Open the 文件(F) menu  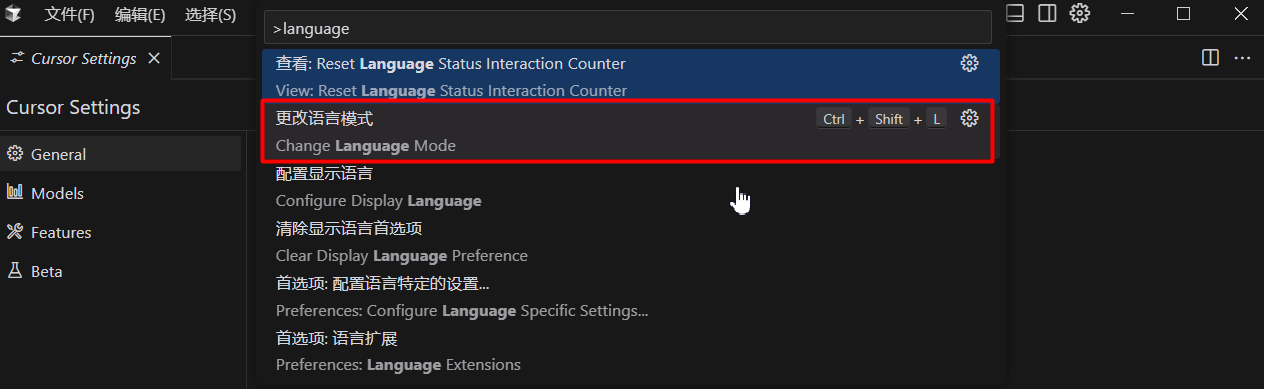[70, 15]
